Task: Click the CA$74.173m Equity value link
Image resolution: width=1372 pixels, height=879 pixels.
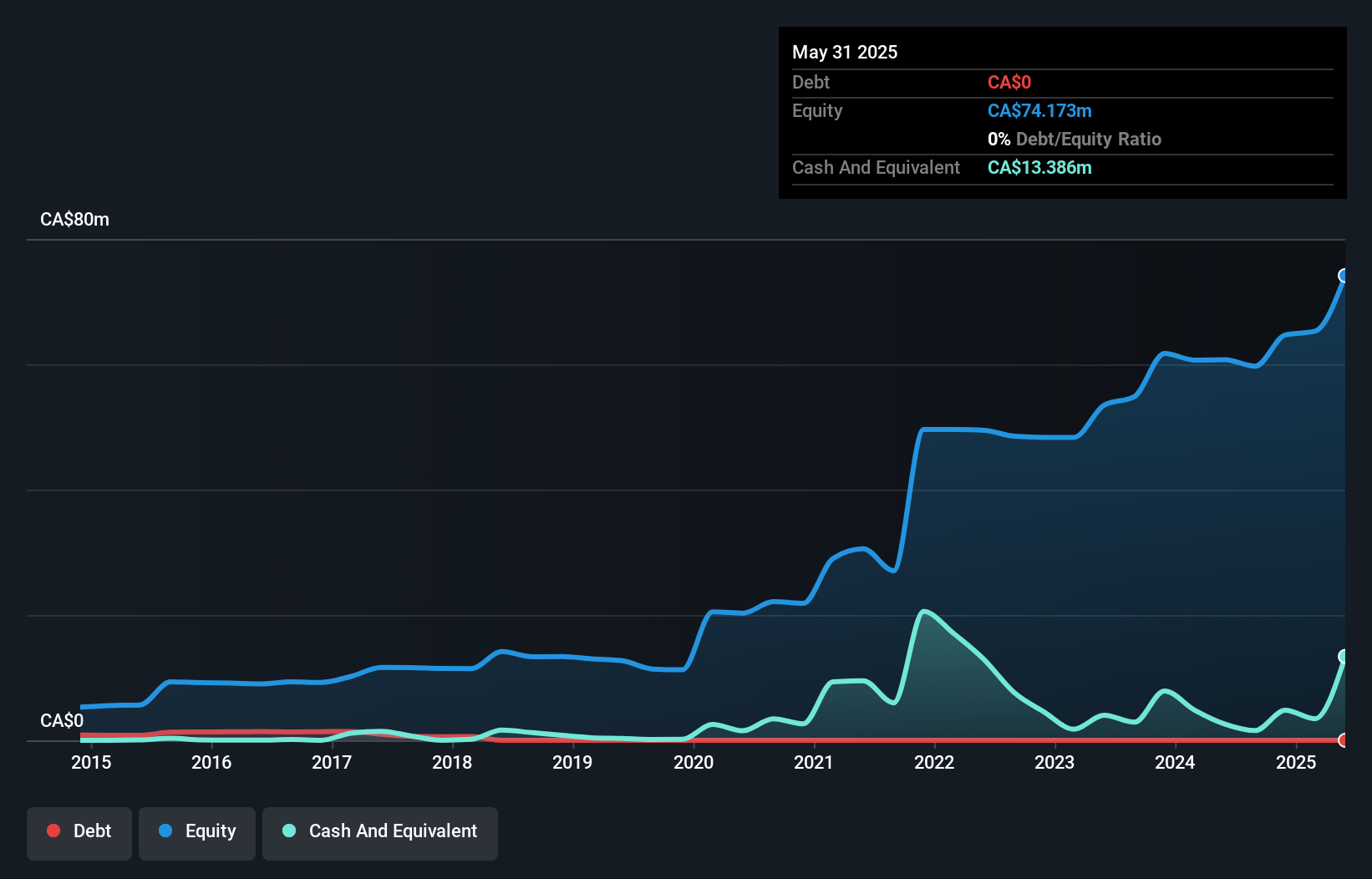Action: point(1039,110)
